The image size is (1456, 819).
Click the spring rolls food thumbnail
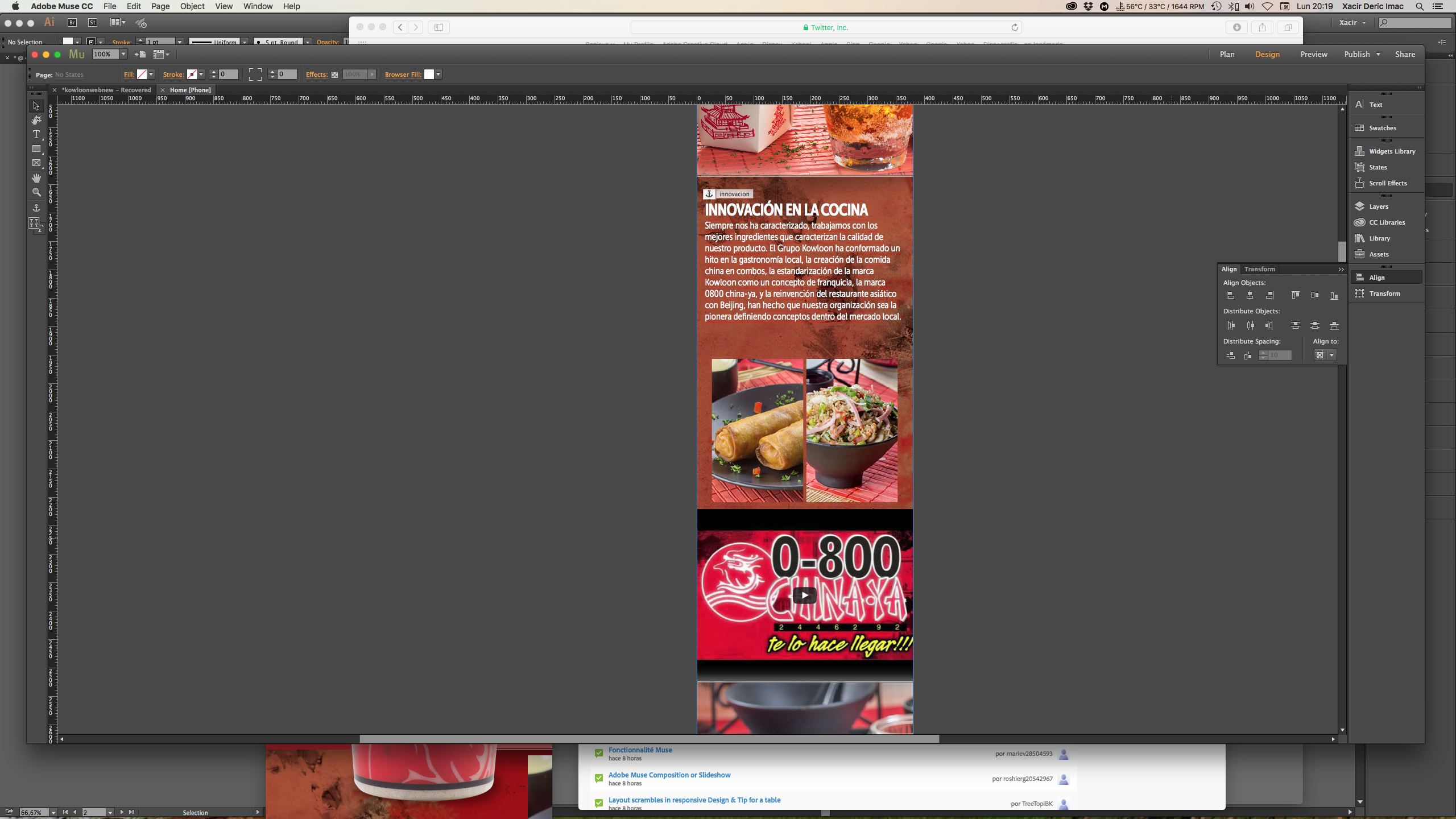(x=757, y=431)
